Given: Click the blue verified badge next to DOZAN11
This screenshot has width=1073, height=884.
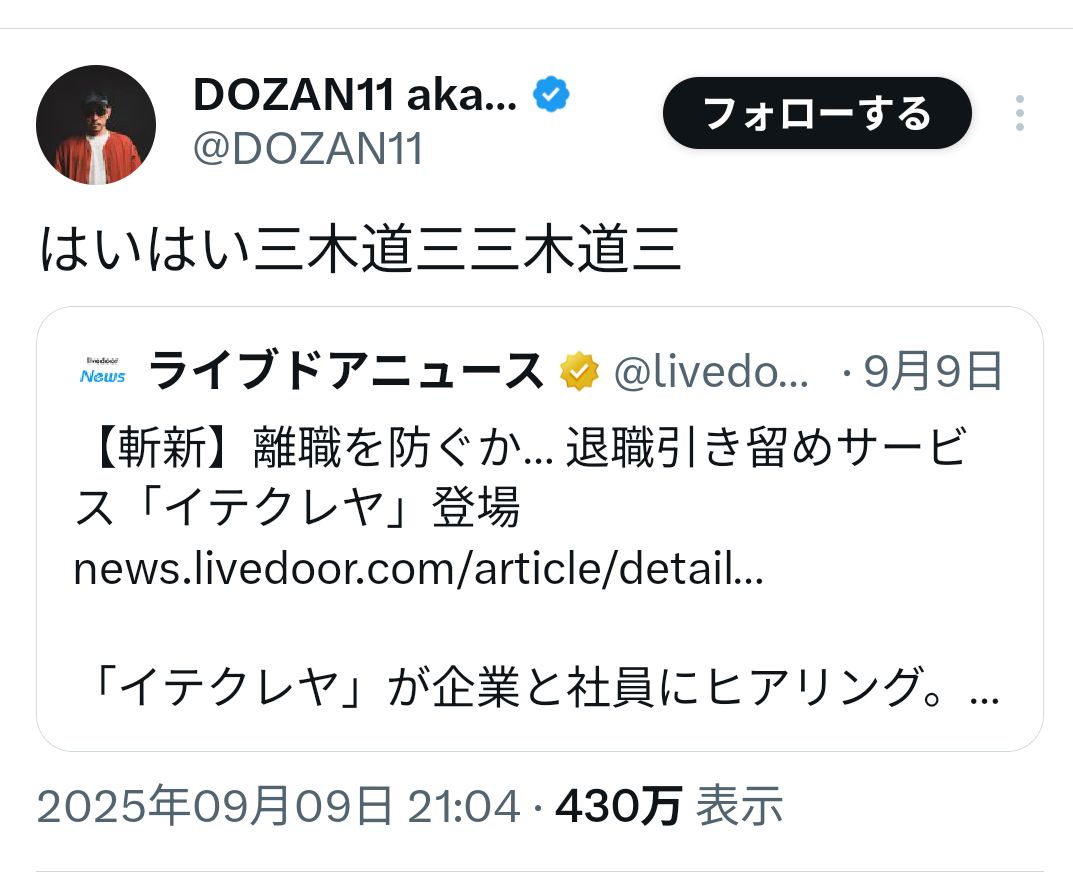Looking at the screenshot, I should (551, 94).
